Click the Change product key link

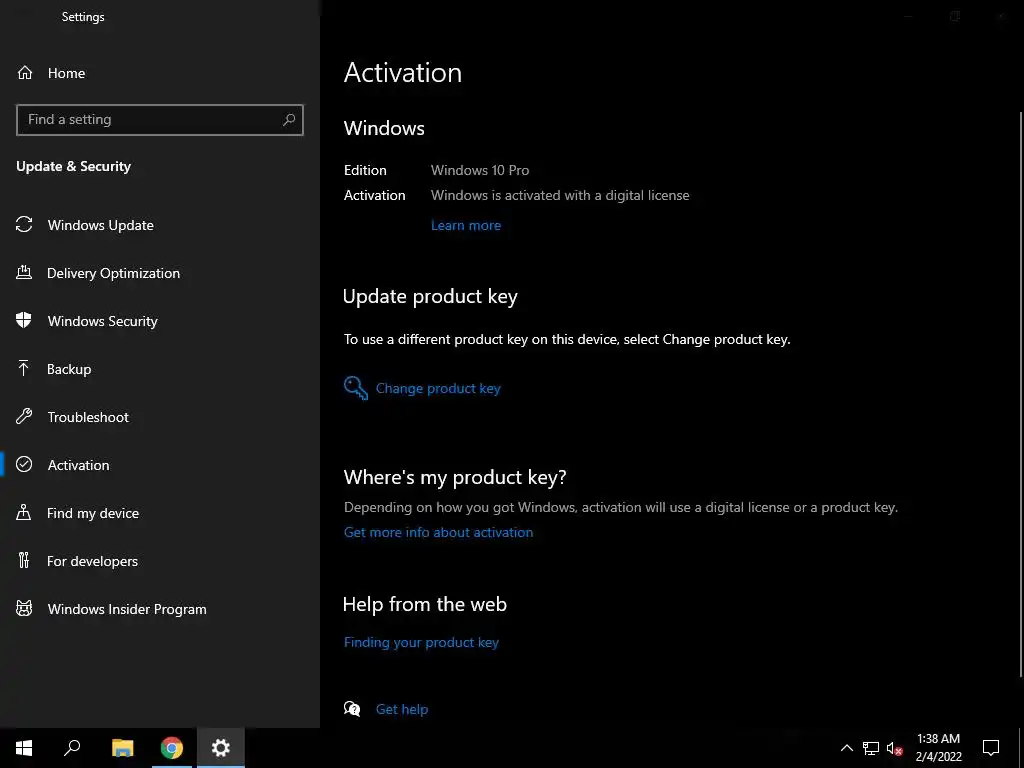pos(438,388)
